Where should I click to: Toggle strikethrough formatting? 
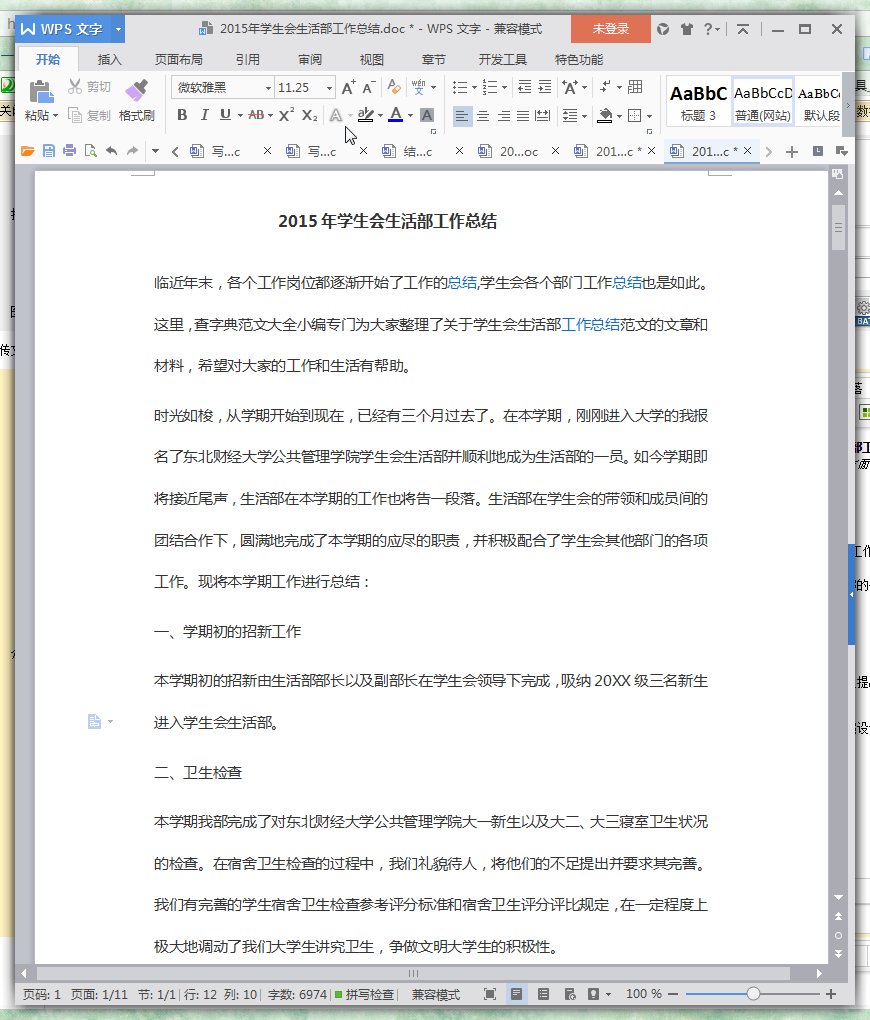coord(256,115)
